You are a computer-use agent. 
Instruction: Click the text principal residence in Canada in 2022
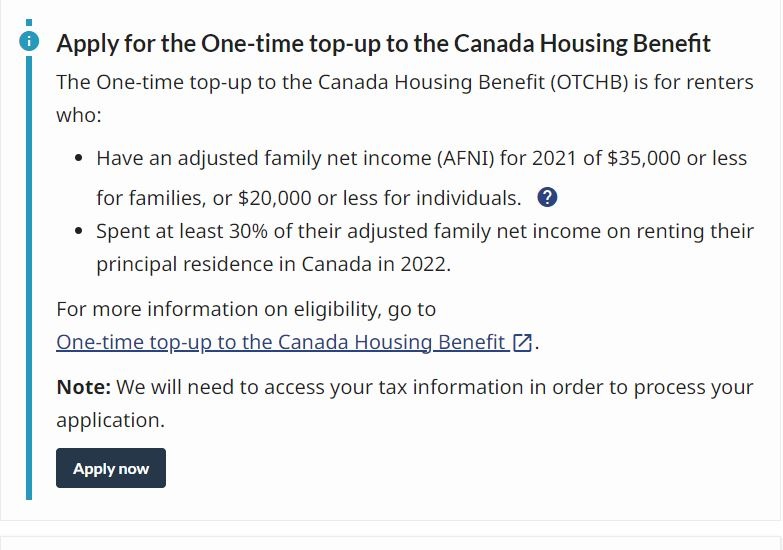(273, 264)
